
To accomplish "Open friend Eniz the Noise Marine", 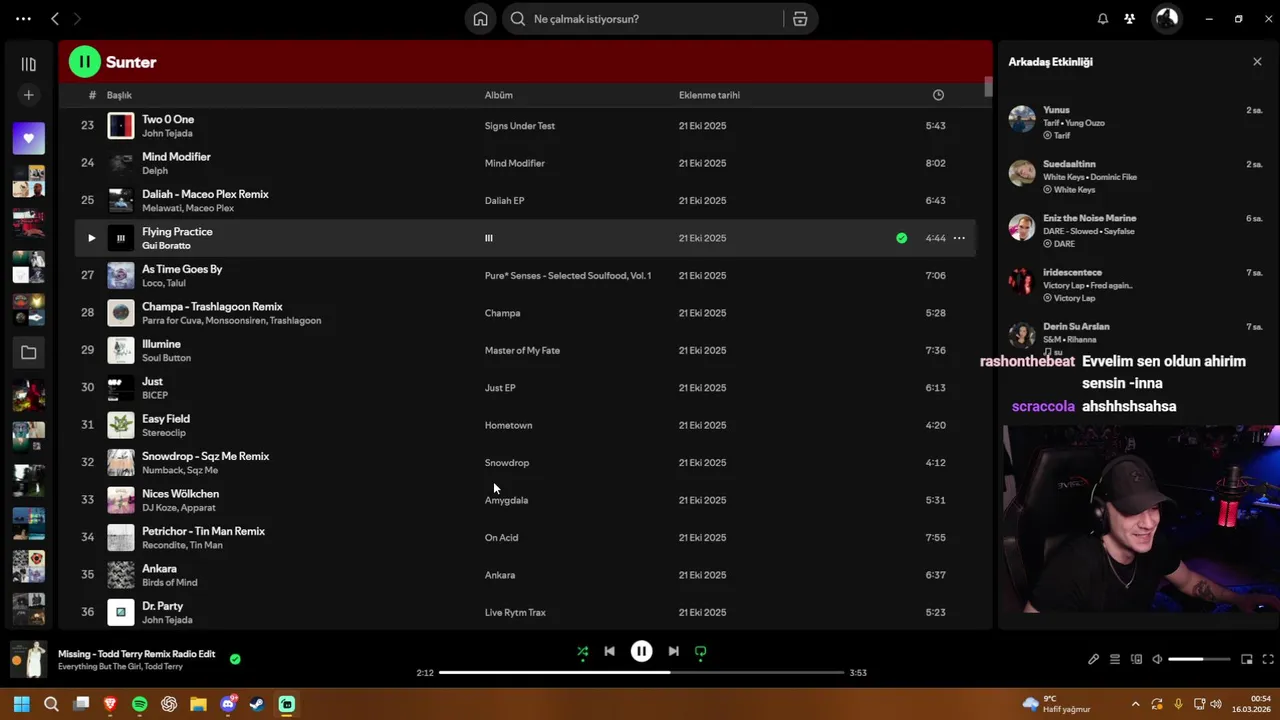I will click(x=1089, y=218).
